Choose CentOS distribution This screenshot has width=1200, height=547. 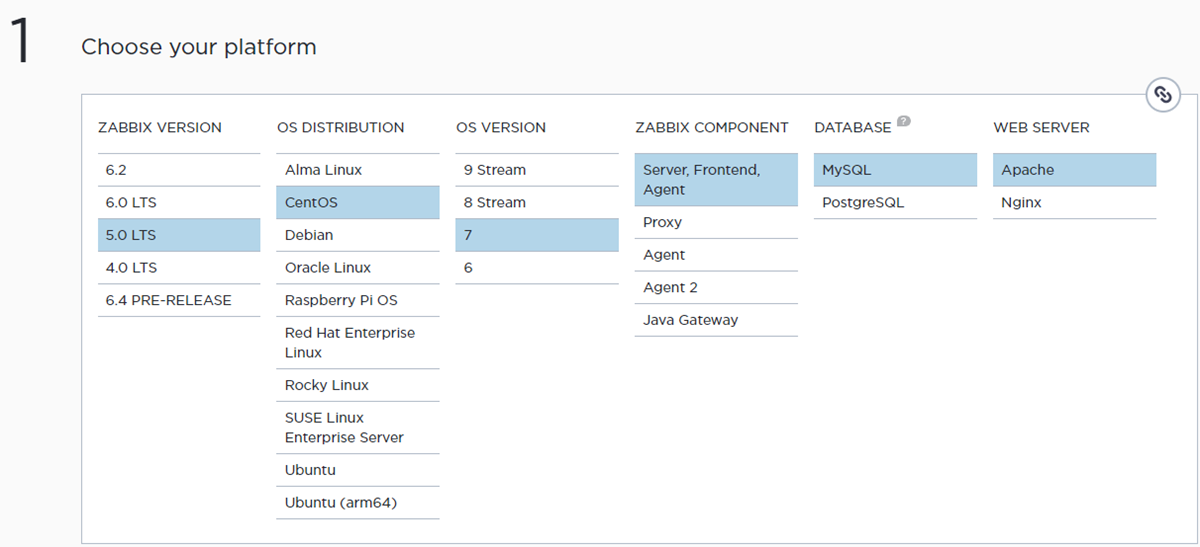358,203
